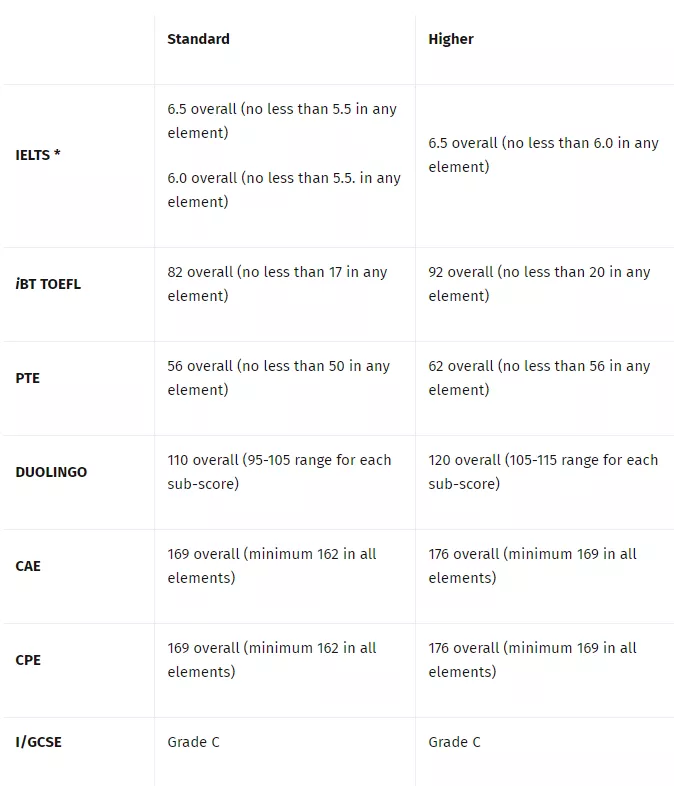Screen dimensions: 674x786
Task: Select the PTE row label
Action: click(x=28, y=378)
